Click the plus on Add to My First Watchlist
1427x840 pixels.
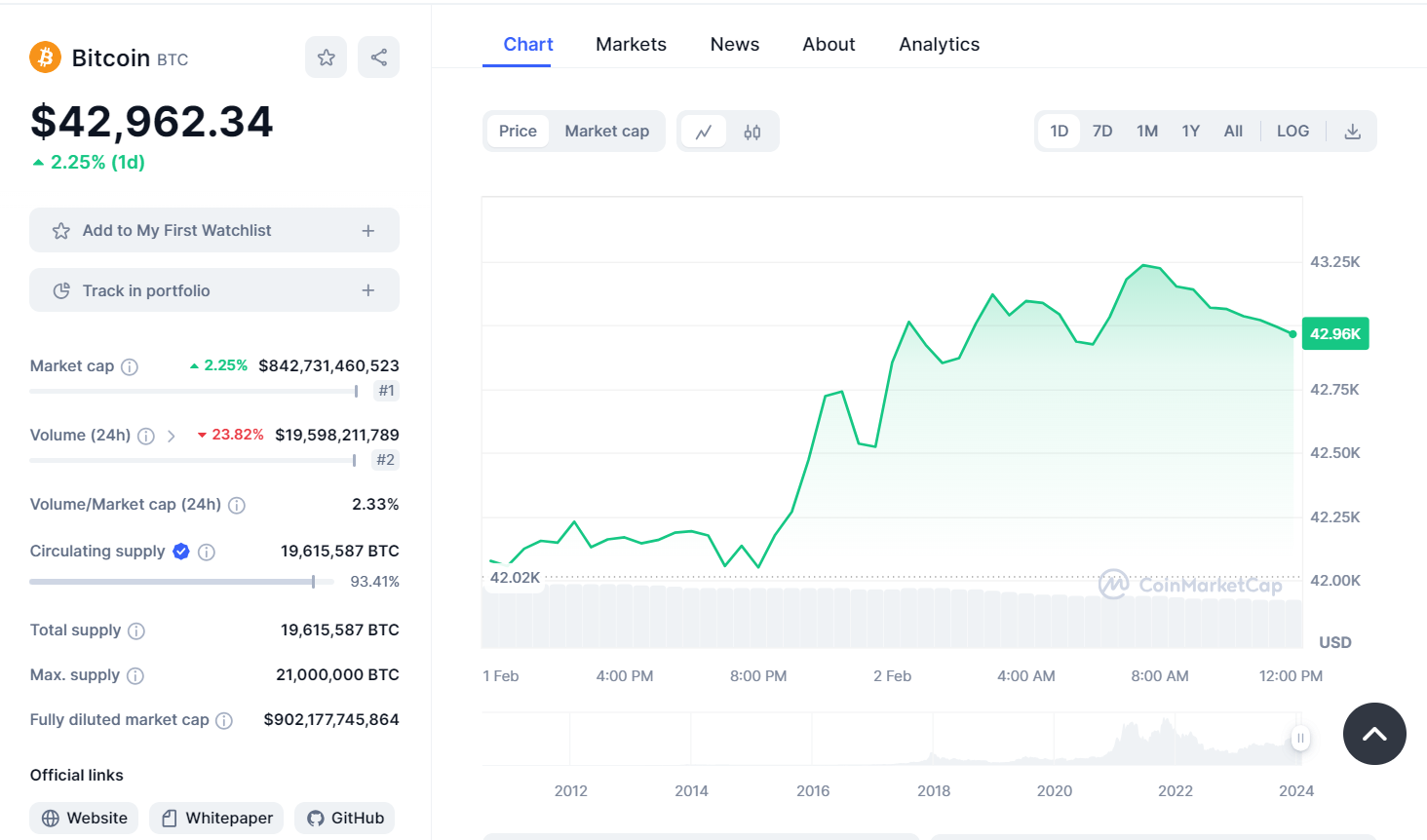click(368, 231)
